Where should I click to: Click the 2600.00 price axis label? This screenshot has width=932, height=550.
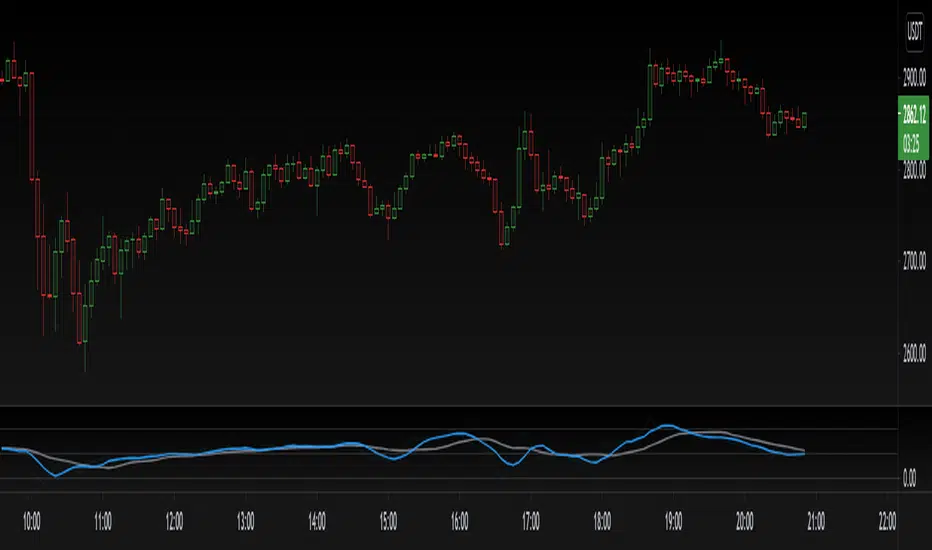914,353
